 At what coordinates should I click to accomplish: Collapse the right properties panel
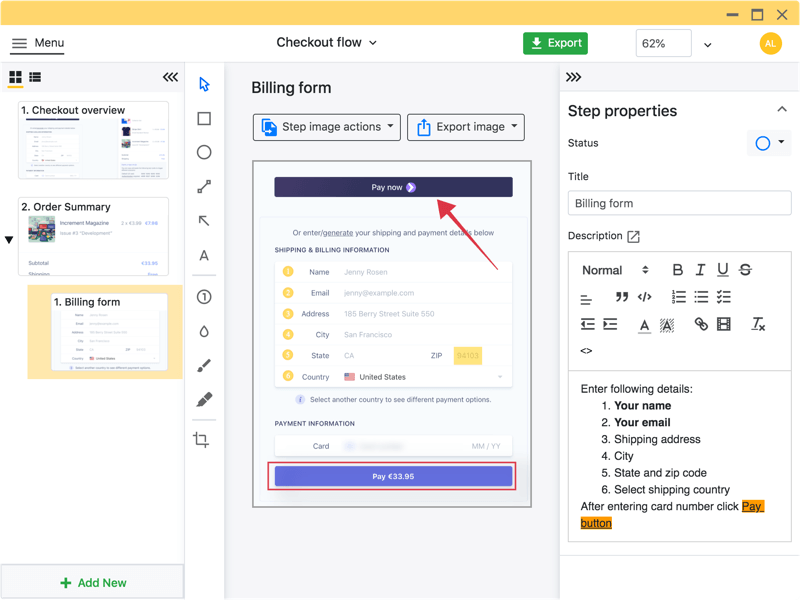[573, 77]
